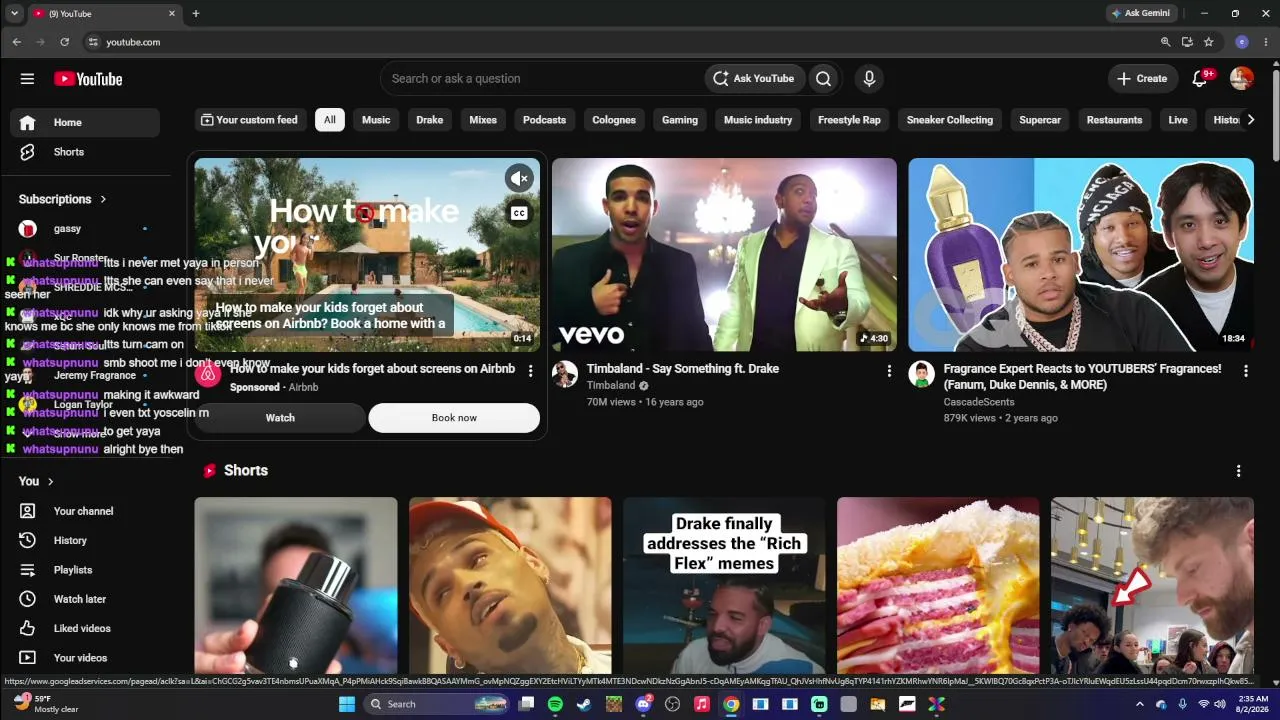Image resolution: width=1280 pixels, height=720 pixels.
Task: Select the Live chip
Action: [1178, 120]
